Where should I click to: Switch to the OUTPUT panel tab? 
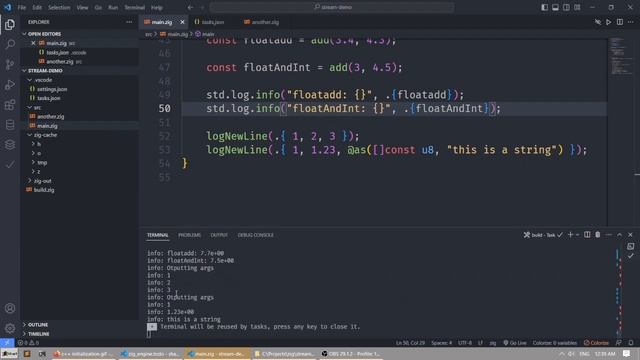click(x=219, y=235)
